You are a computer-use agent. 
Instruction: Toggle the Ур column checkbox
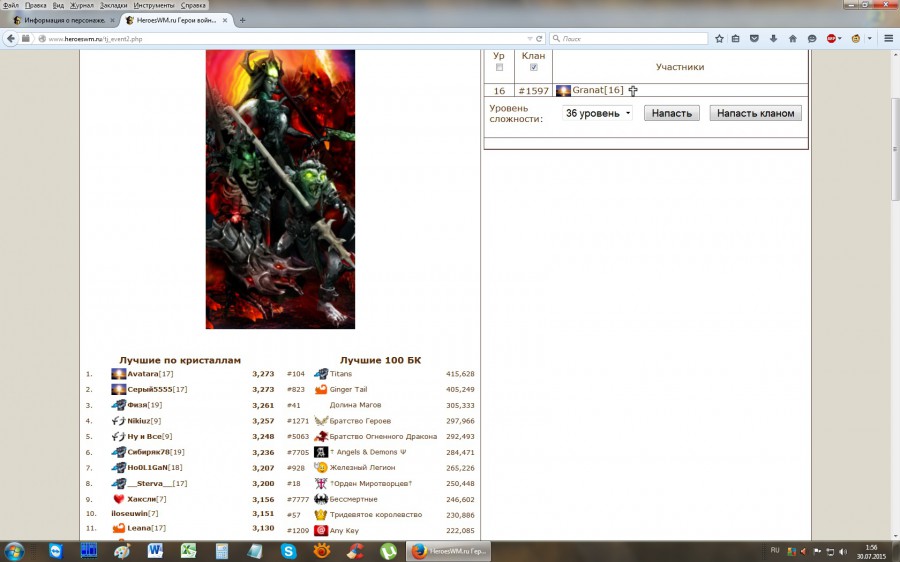point(499,67)
